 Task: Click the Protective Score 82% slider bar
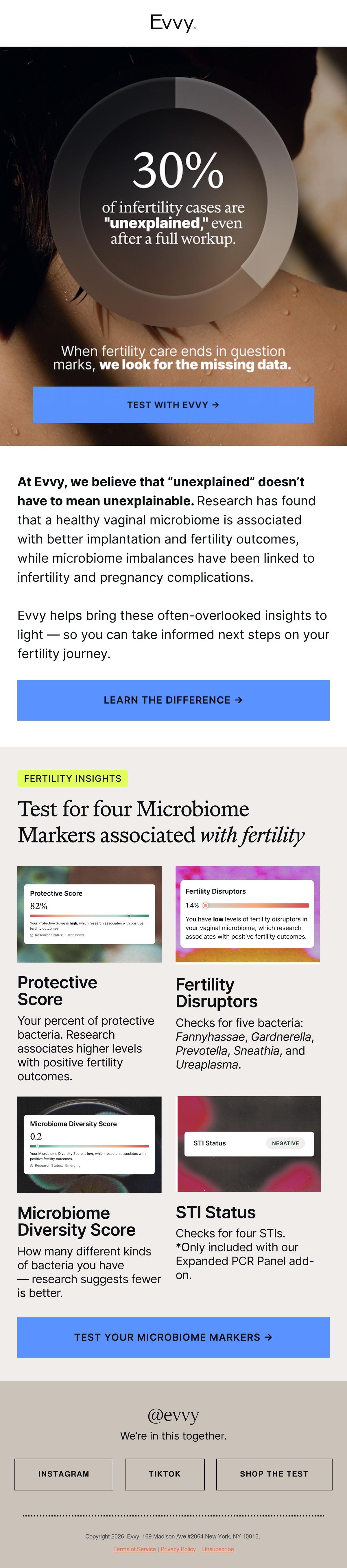pyautogui.click(x=89, y=915)
